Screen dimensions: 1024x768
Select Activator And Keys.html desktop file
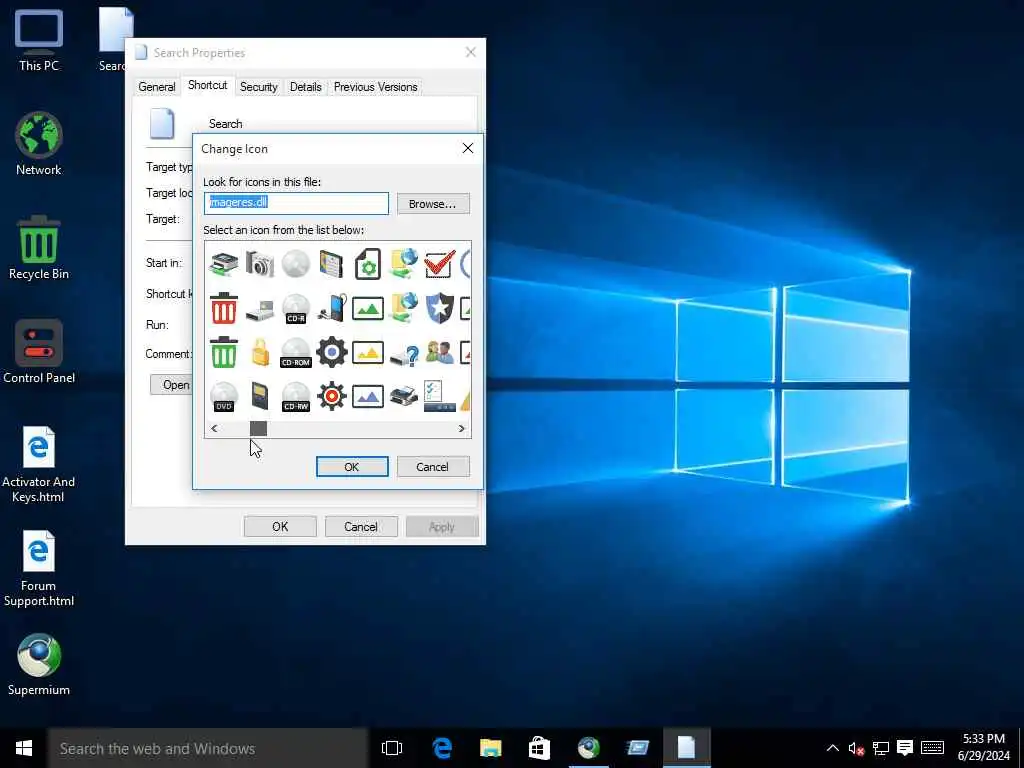pyautogui.click(x=39, y=464)
